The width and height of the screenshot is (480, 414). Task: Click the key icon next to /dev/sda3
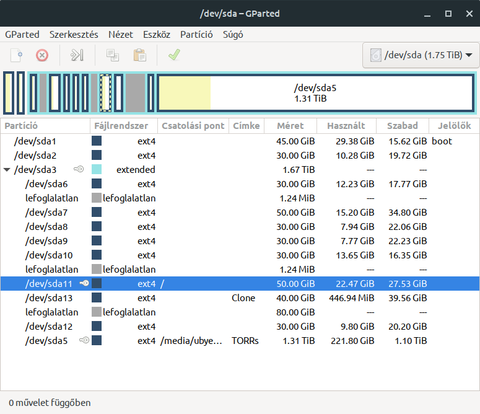tap(79, 169)
